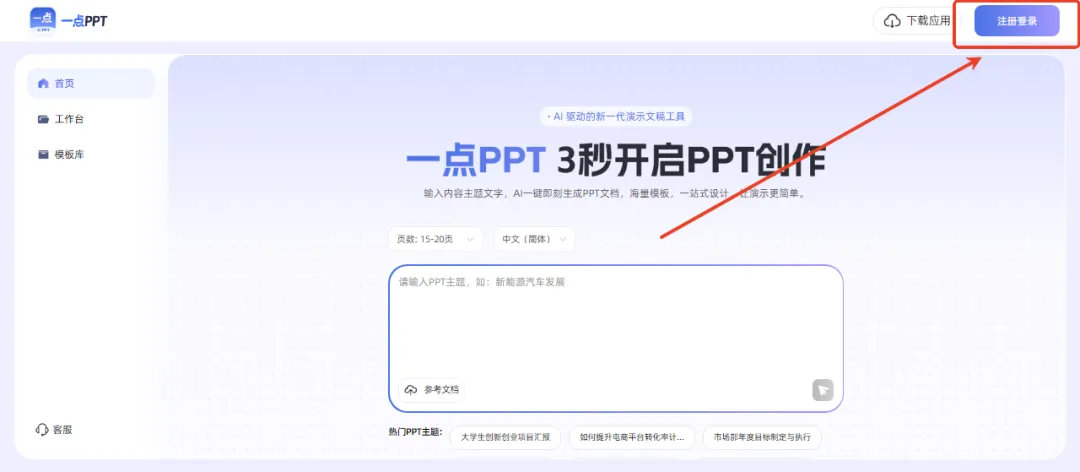Select topic 大学生创新创业项目汇报
The height and width of the screenshot is (472, 1080).
(505, 437)
